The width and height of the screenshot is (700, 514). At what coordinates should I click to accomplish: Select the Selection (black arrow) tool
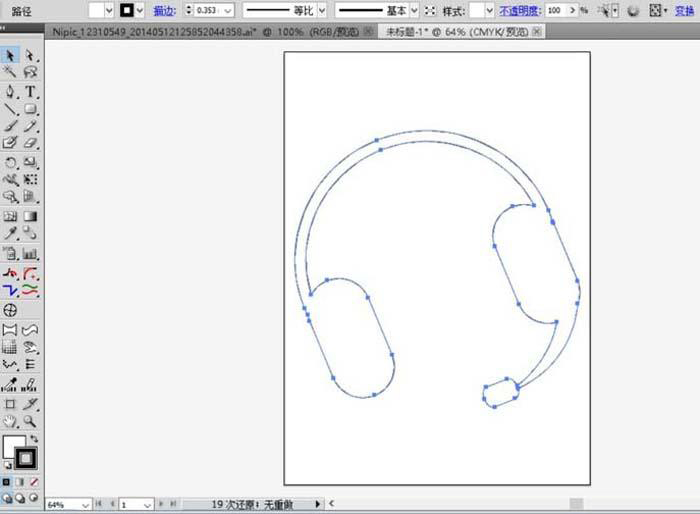(x=10, y=55)
